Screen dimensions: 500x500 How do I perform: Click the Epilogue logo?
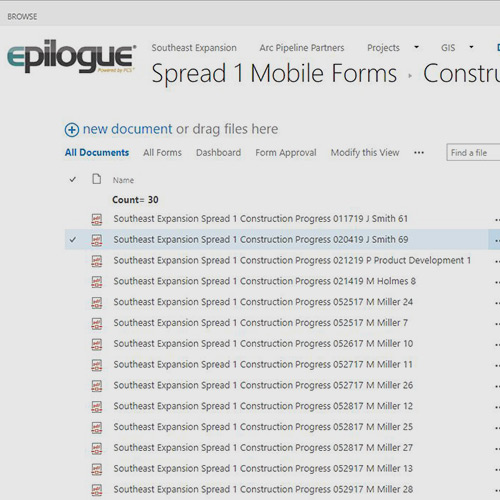click(x=72, y=56)
